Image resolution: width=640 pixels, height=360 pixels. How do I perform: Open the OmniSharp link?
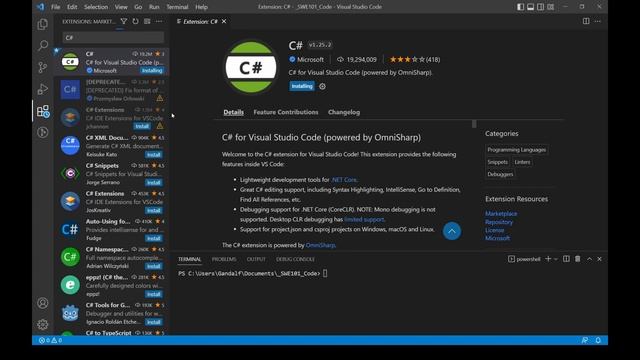(320, 245)
